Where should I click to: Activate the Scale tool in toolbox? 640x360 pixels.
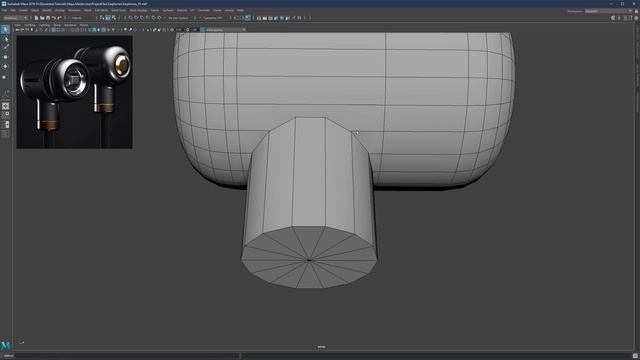tap(5, 76)
